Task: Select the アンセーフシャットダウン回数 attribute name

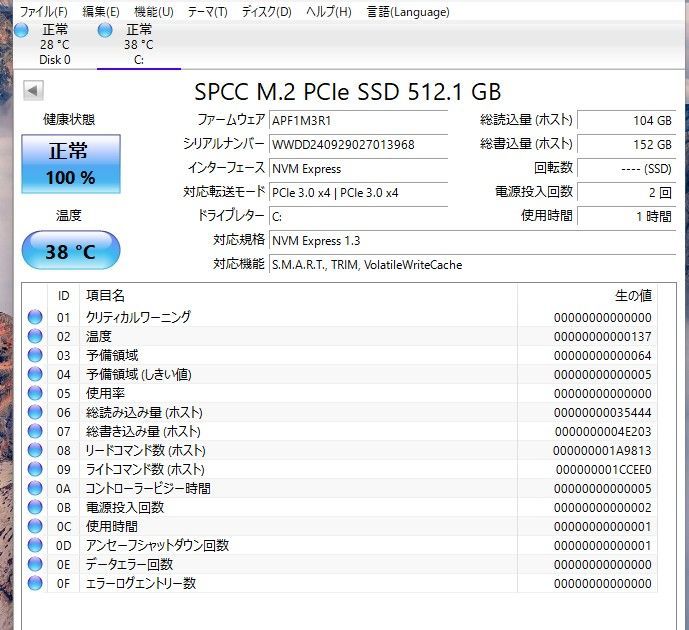Action: [x=157, y=545]
